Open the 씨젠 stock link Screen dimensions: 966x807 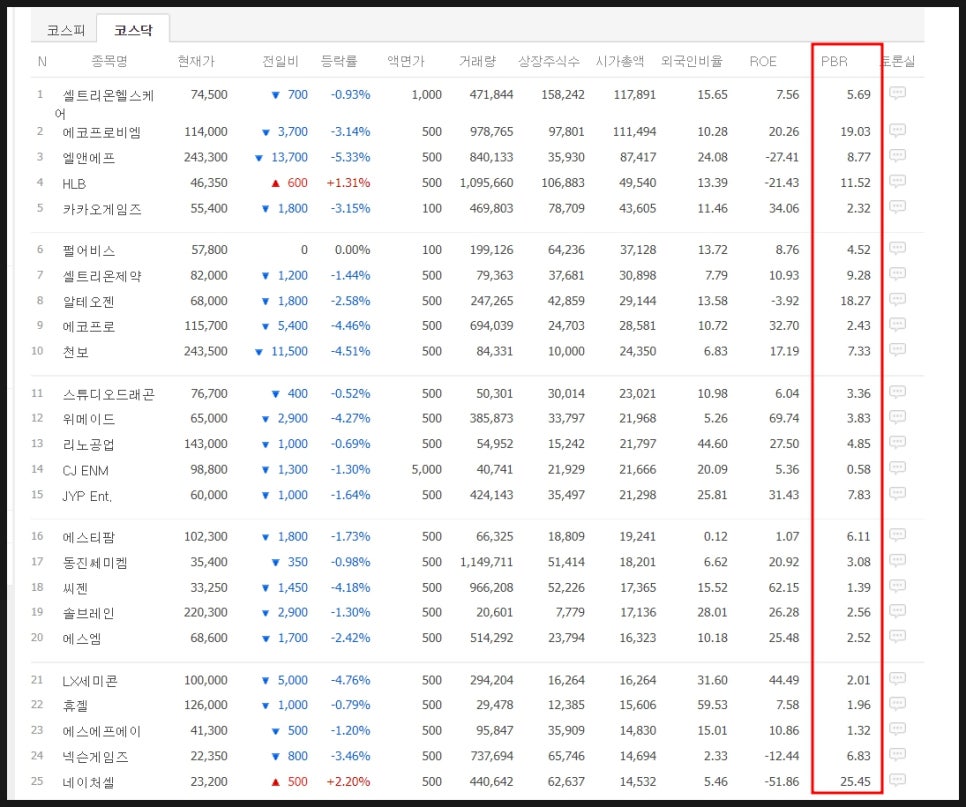point(75,588)
